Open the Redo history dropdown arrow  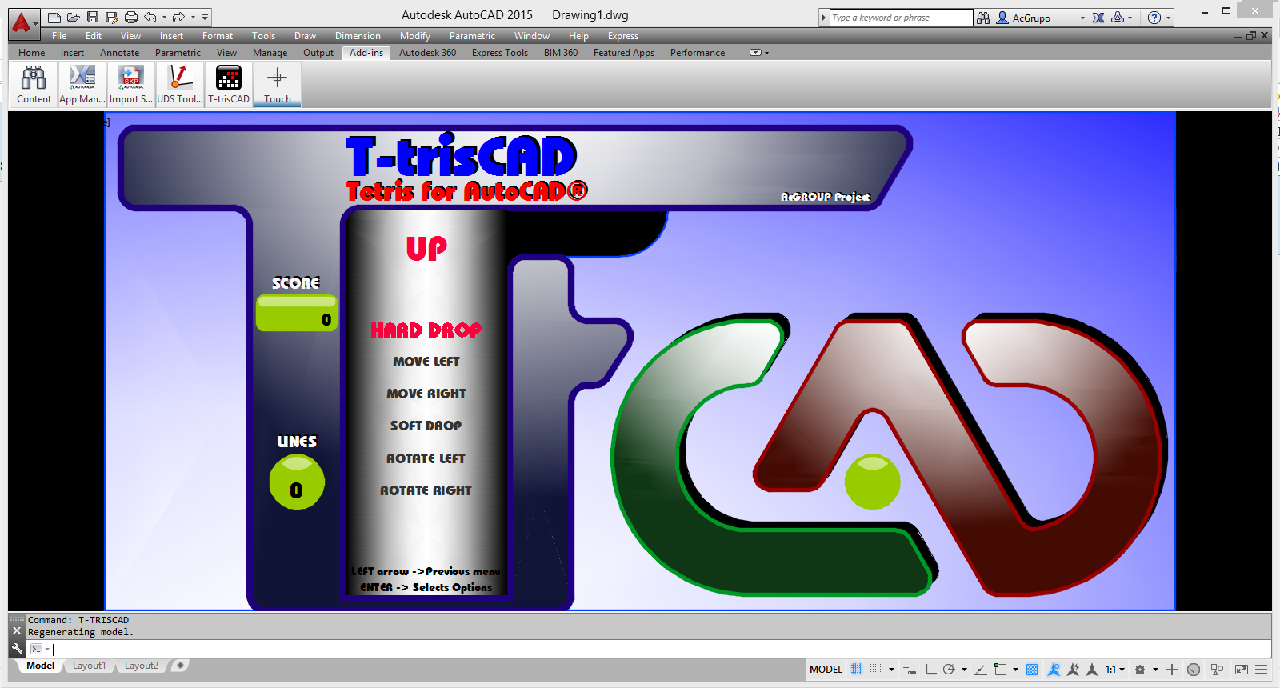(x=193, y=17)
